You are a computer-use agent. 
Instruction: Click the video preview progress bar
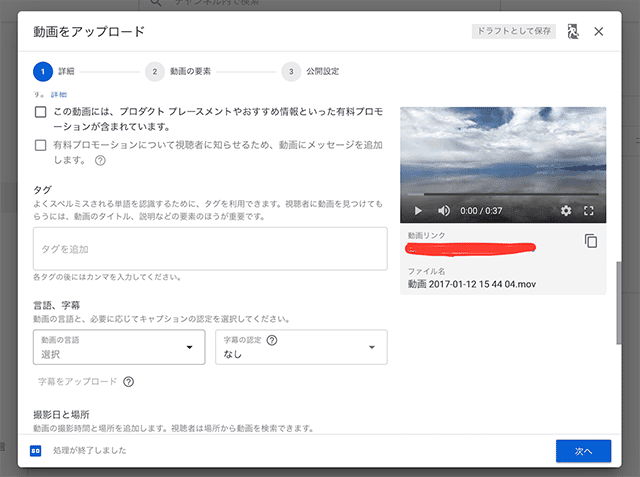(503, 194)
